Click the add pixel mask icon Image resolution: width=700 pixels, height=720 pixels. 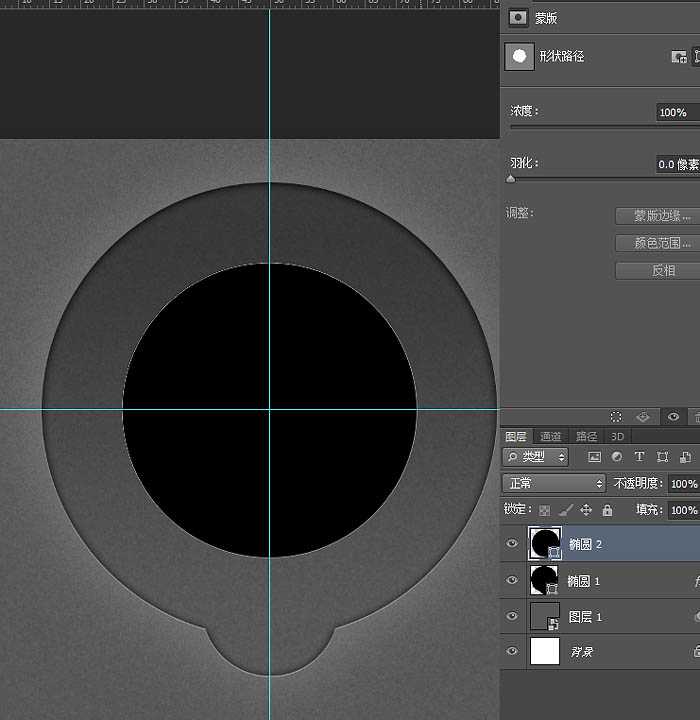tap(679, 57)
